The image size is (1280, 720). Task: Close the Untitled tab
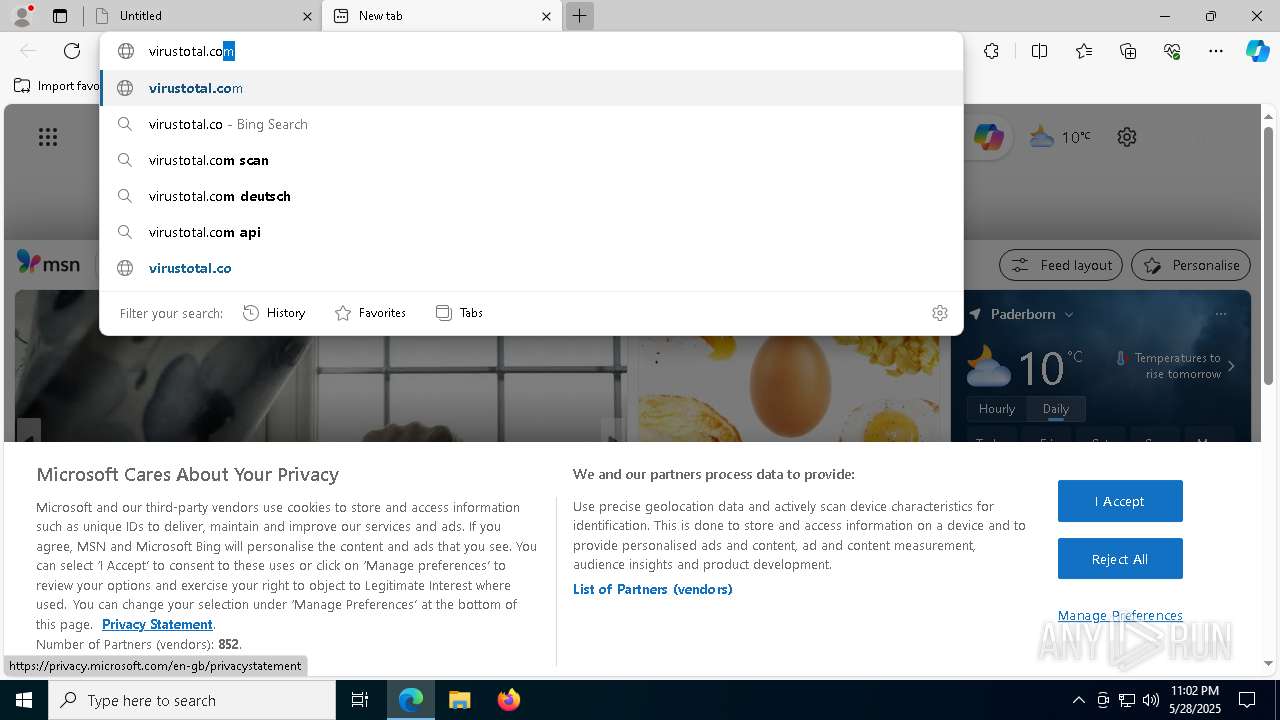click(x=307, y=16)
